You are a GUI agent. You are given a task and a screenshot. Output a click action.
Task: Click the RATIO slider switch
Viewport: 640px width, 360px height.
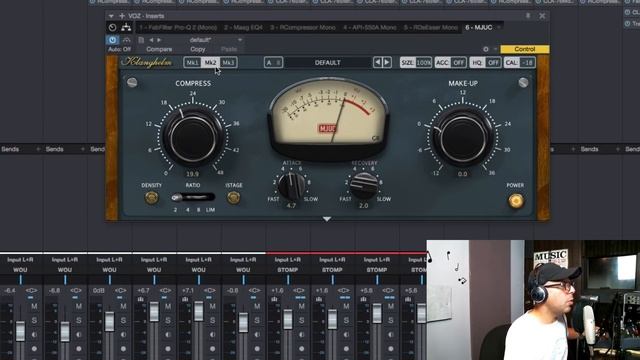pos(193,198)
